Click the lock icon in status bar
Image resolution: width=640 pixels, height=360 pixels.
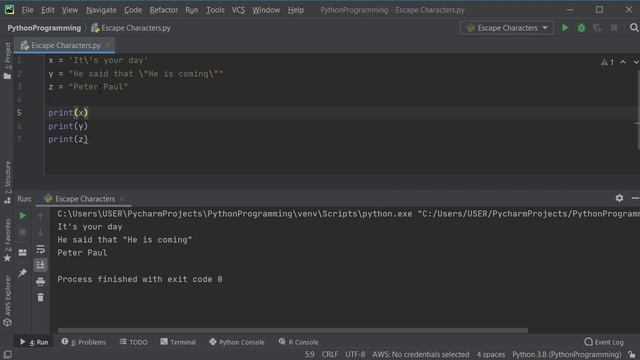coord(632,354)
